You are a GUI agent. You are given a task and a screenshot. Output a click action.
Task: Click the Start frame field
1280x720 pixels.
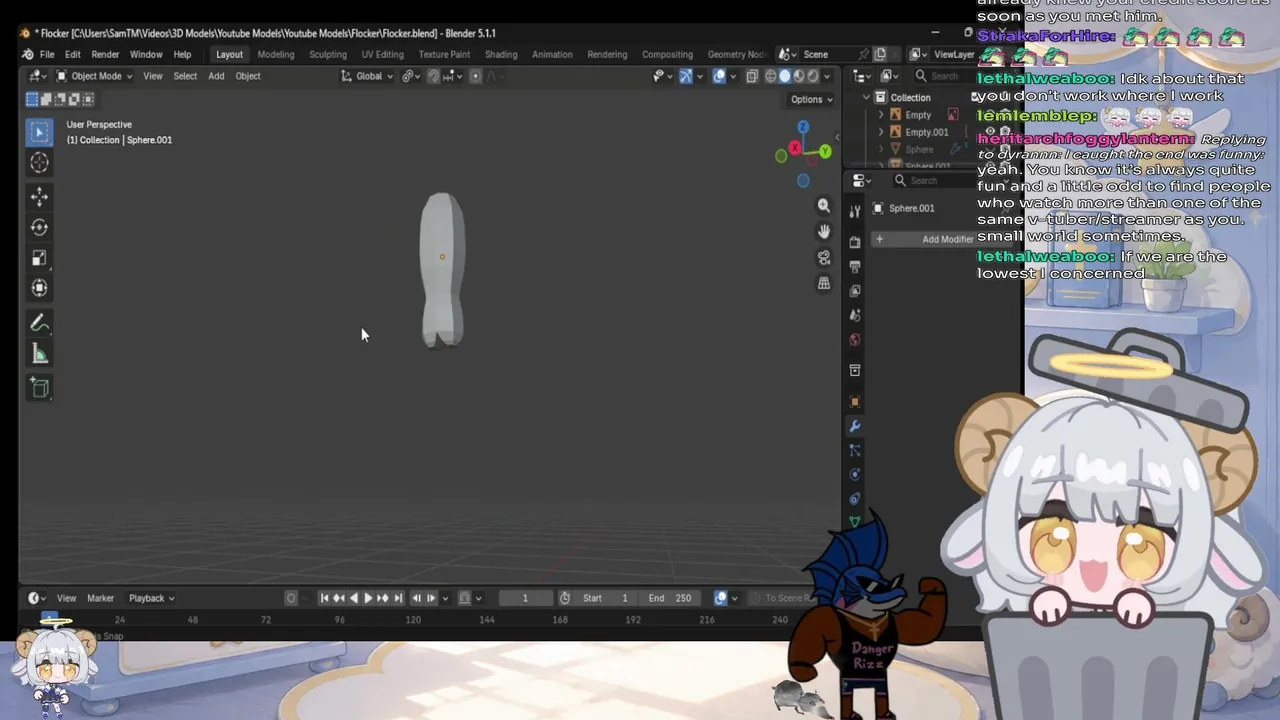pos(606,598)
